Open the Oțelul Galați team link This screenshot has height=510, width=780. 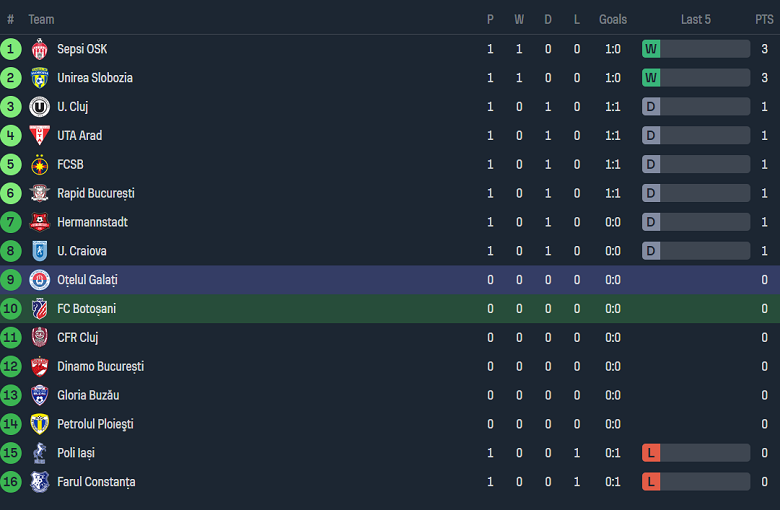coord(87,280)
